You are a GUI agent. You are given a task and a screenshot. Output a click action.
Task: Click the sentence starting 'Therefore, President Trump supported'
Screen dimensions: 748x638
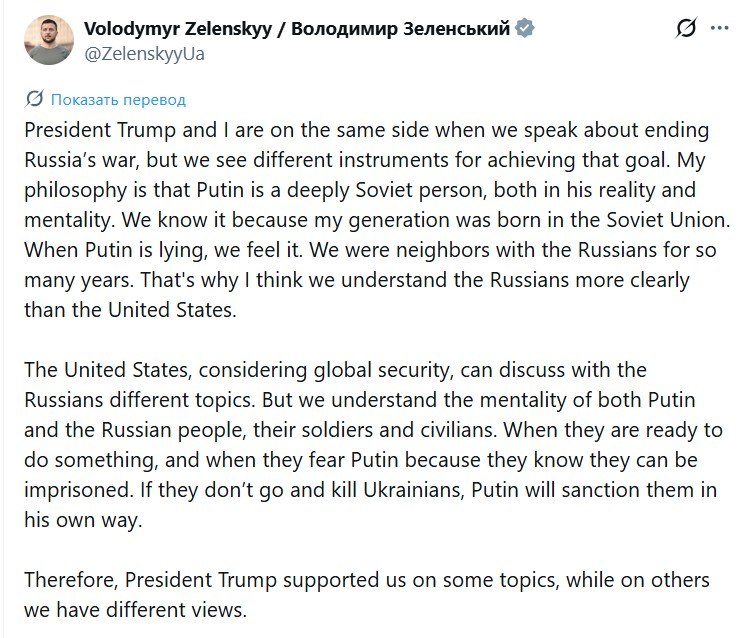point(367,580)
